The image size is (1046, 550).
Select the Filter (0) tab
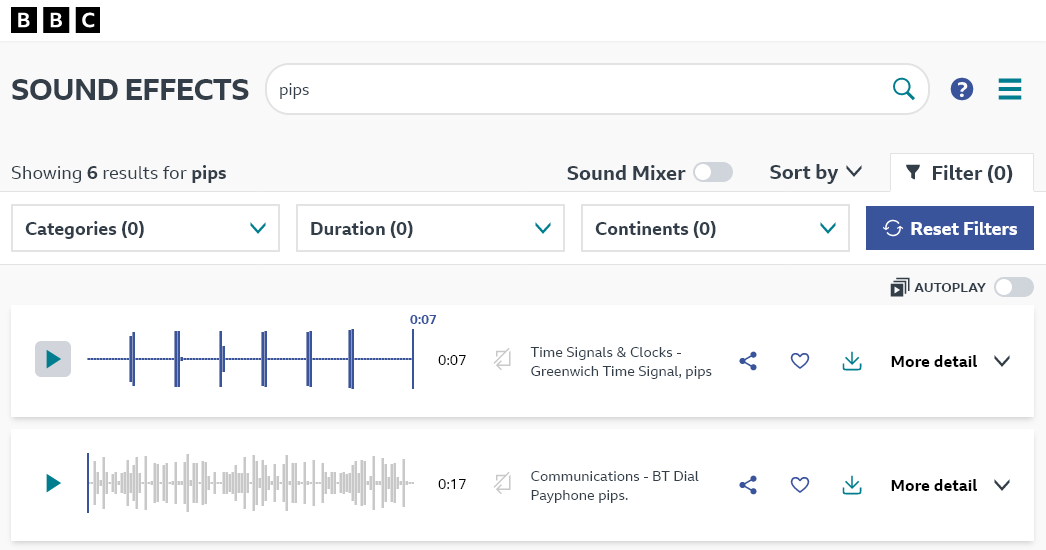[x=961, y=173]
